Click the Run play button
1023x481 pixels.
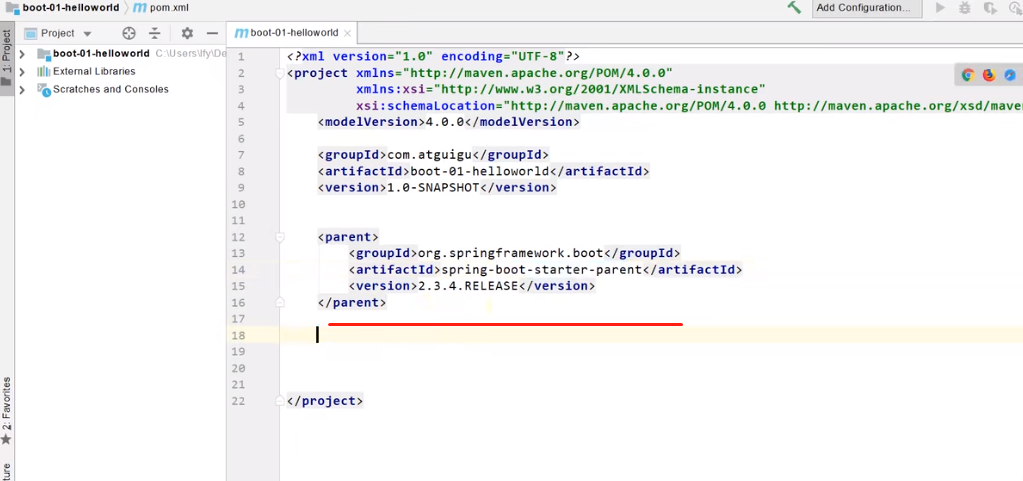pyautogui.click(x=940, y=8)
